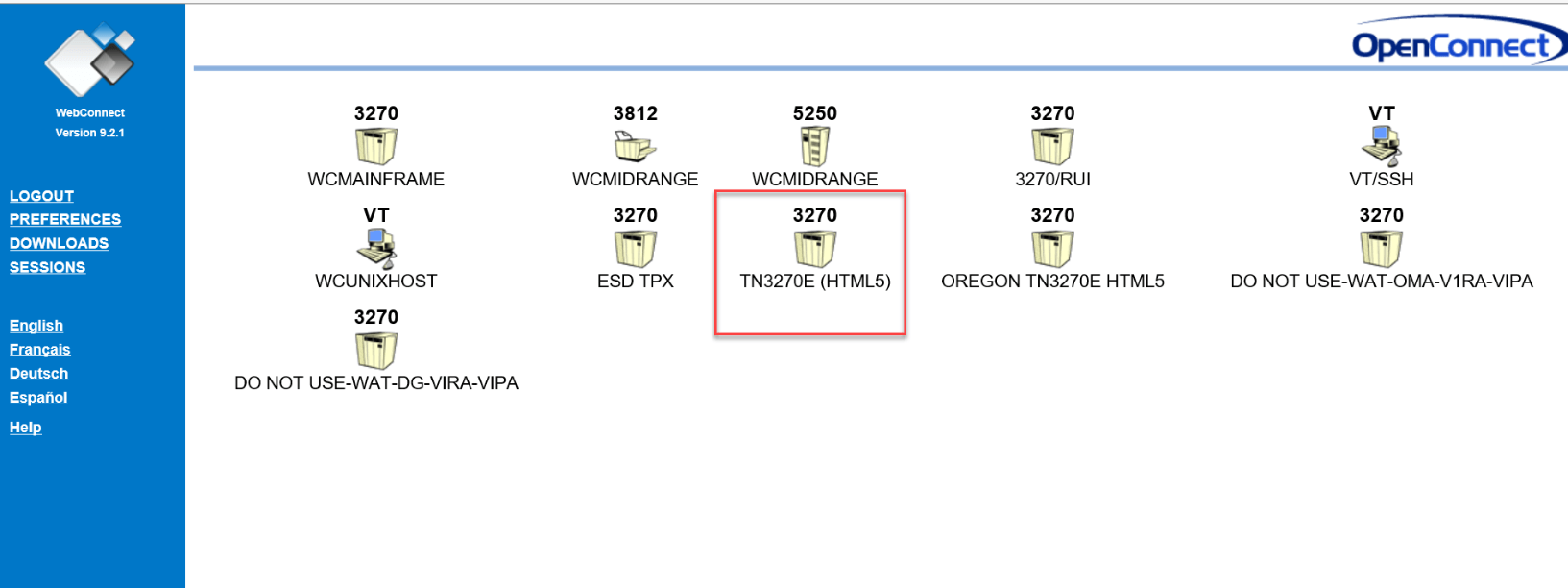Switch language to Français

click(40, 350)
